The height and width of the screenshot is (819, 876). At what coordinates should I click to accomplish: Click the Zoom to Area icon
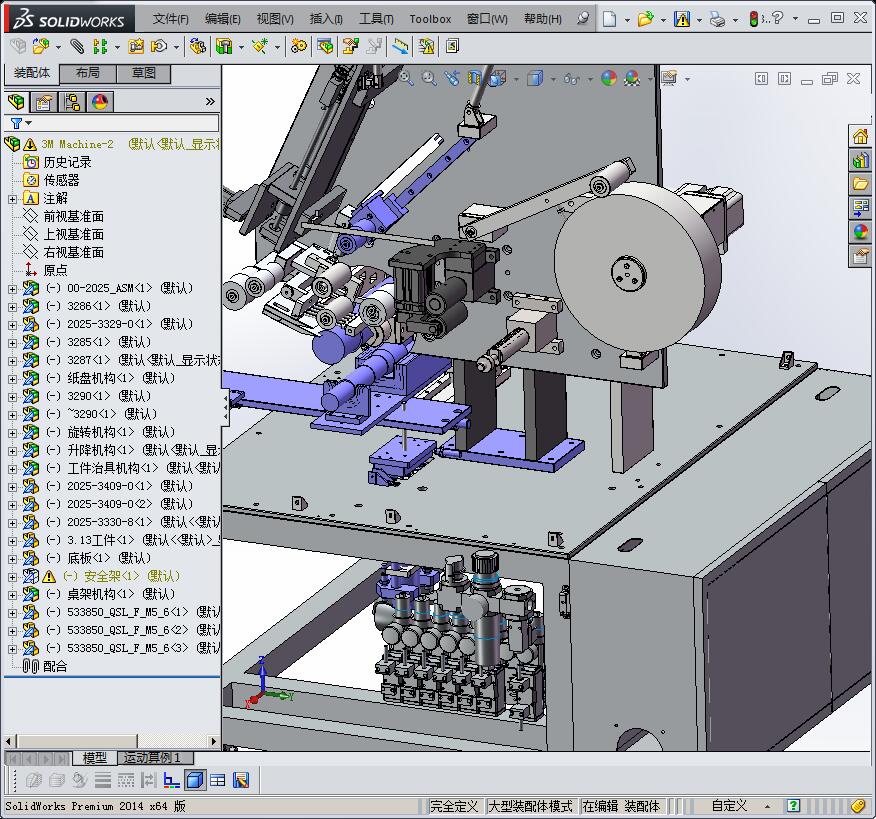coord(429,78)
